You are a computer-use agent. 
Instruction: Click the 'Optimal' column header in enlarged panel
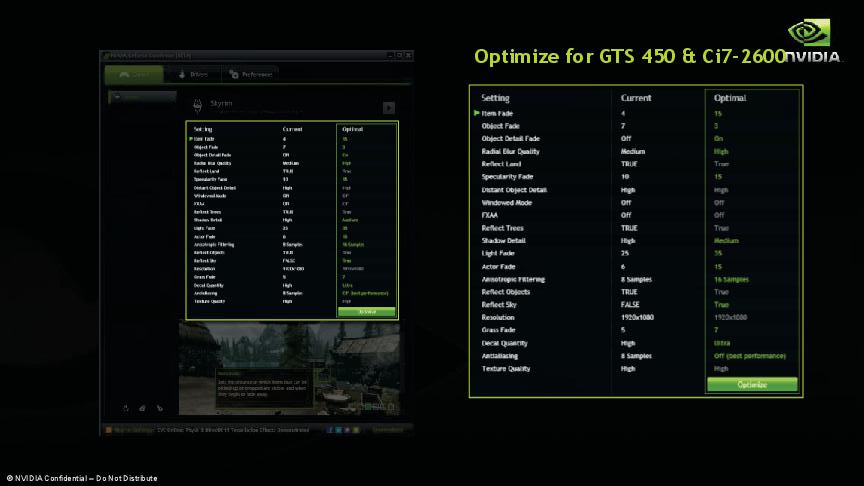click(730, 98)
